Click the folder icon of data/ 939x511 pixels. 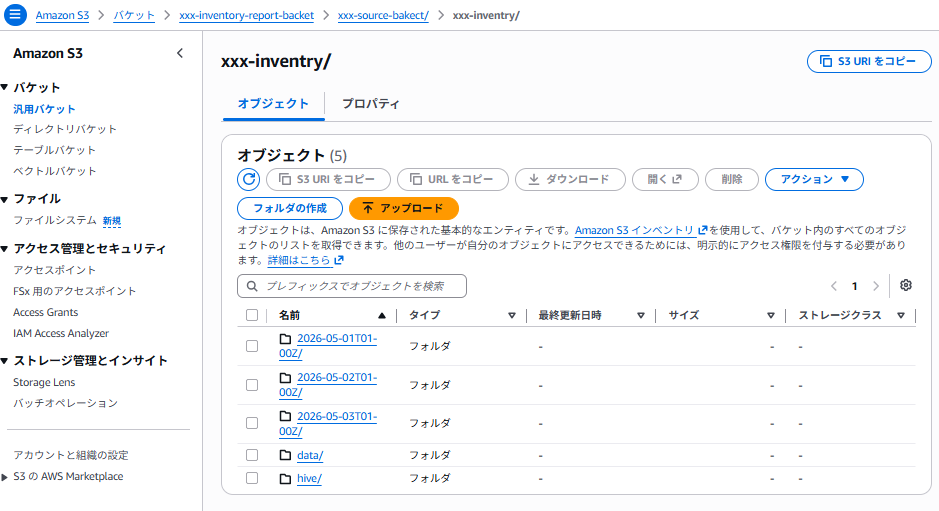pos(285,455)
